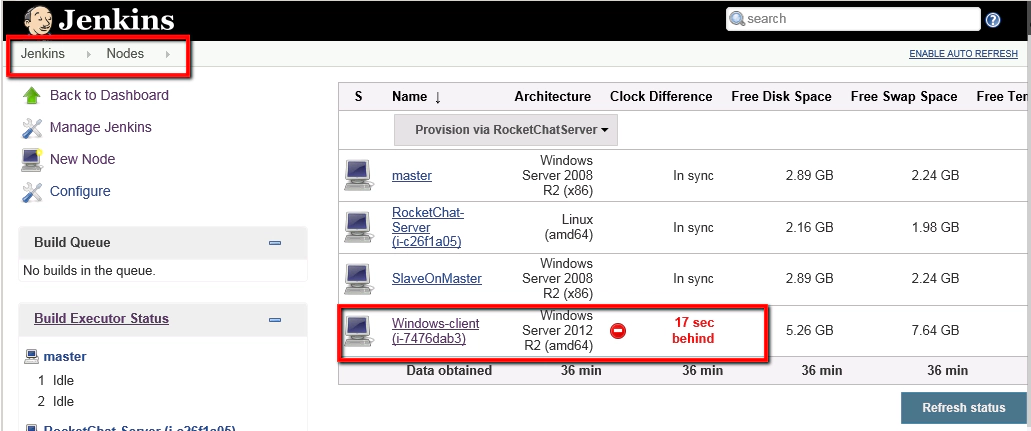Click 'No builds in the queue.' text

coord(89,270)
